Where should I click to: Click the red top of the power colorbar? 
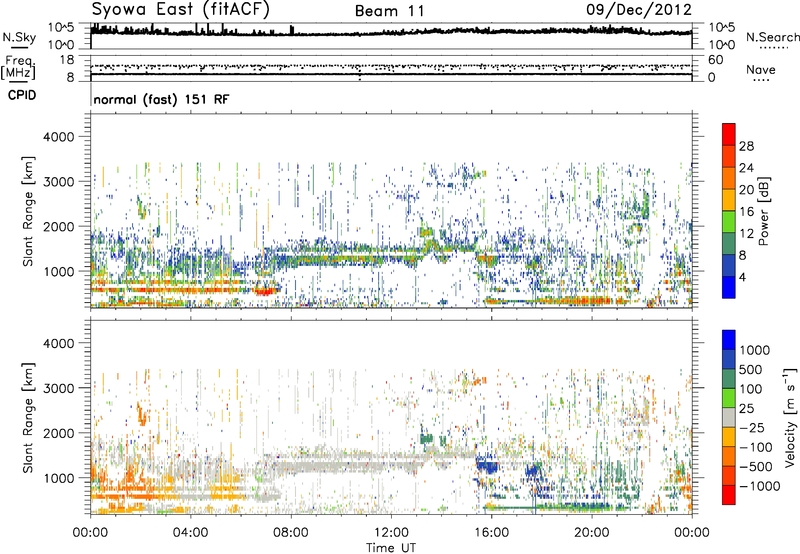point(729,134)
